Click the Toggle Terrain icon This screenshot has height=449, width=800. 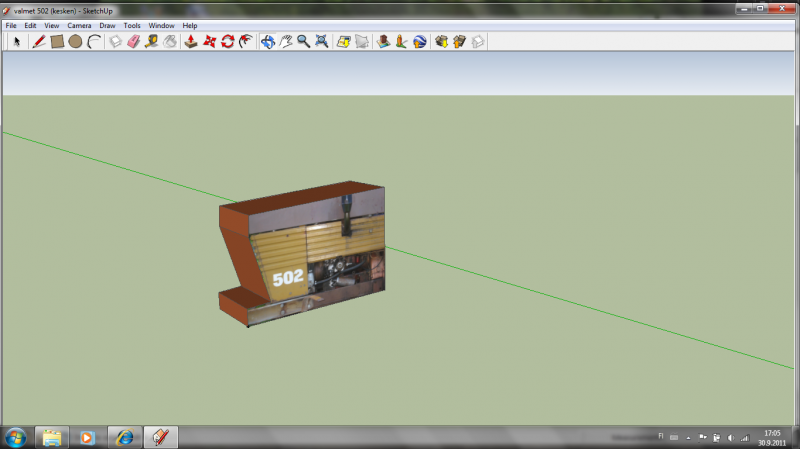pyautogui.click(x=362, y=41)
